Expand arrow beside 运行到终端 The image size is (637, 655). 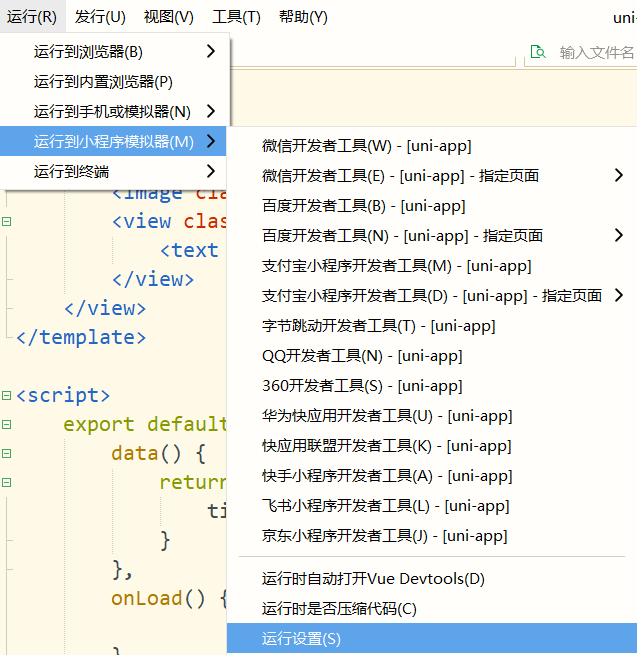[211, 171]
